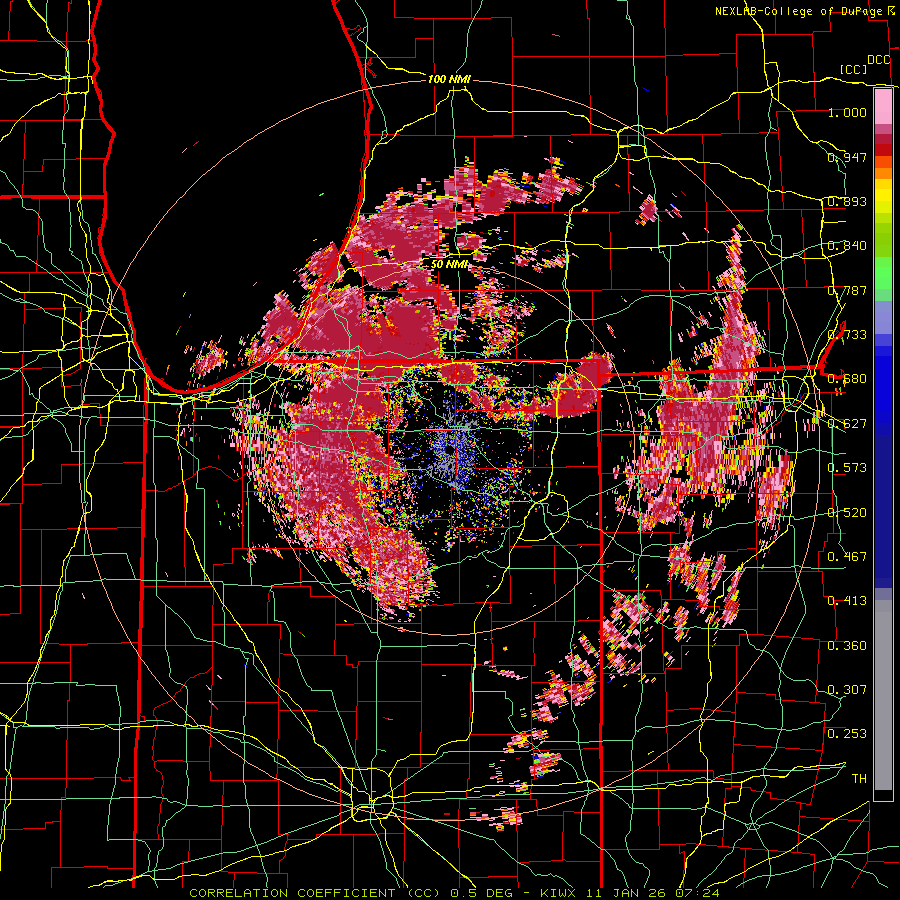
Task: Select the 1.000 scale value
Action: coord(847,112)
